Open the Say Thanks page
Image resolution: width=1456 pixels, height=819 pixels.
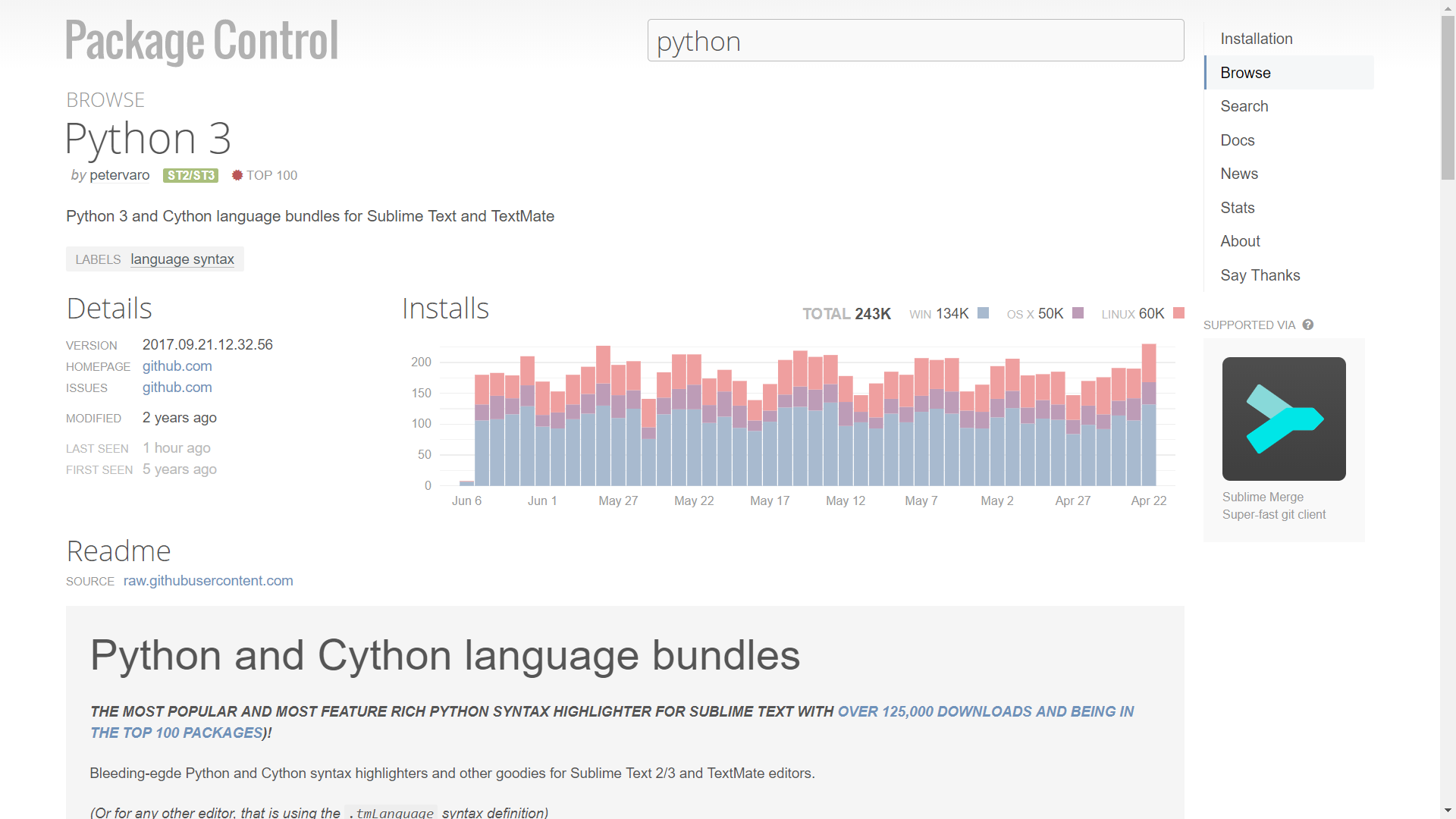[x=1260, y=275]
